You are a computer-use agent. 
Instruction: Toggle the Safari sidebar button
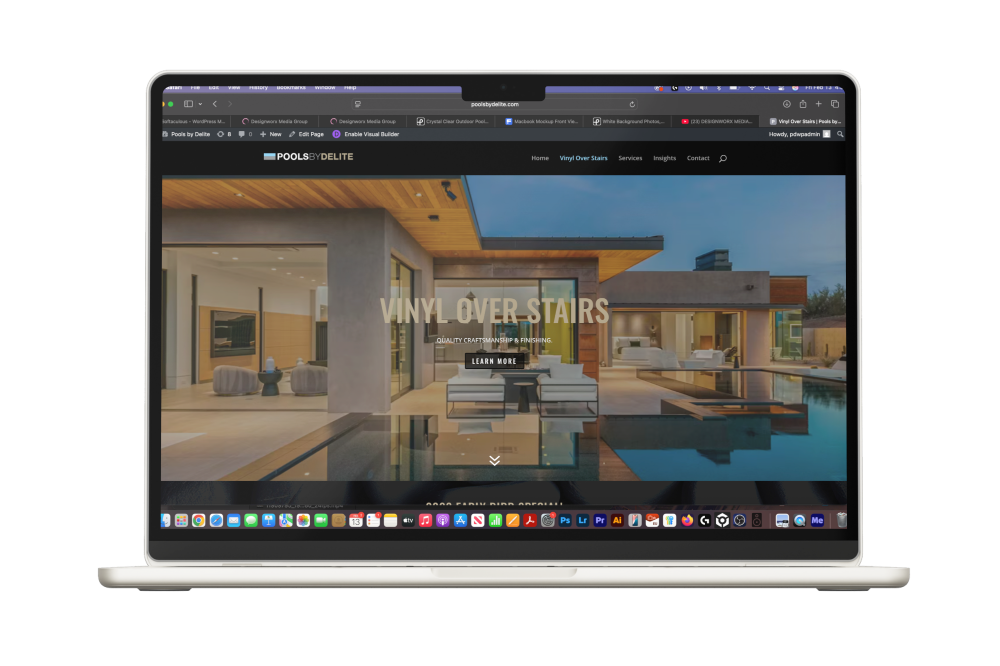(x=188, y=104)
